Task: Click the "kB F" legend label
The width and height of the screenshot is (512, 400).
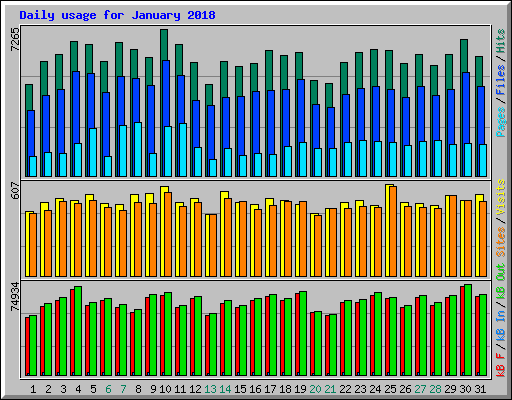Action: [x=501, y=365]
